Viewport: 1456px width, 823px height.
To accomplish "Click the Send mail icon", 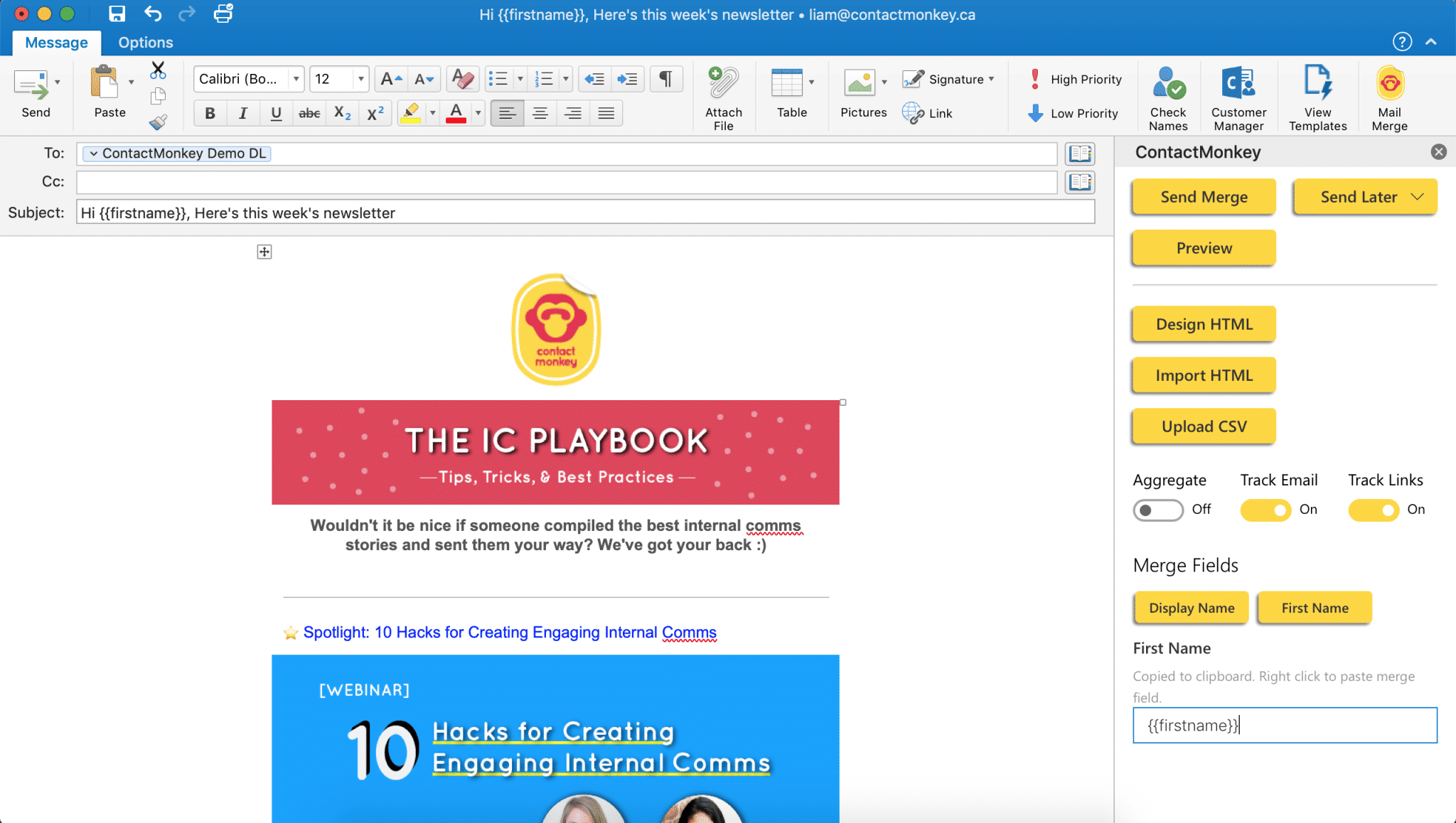I will 31,85.
